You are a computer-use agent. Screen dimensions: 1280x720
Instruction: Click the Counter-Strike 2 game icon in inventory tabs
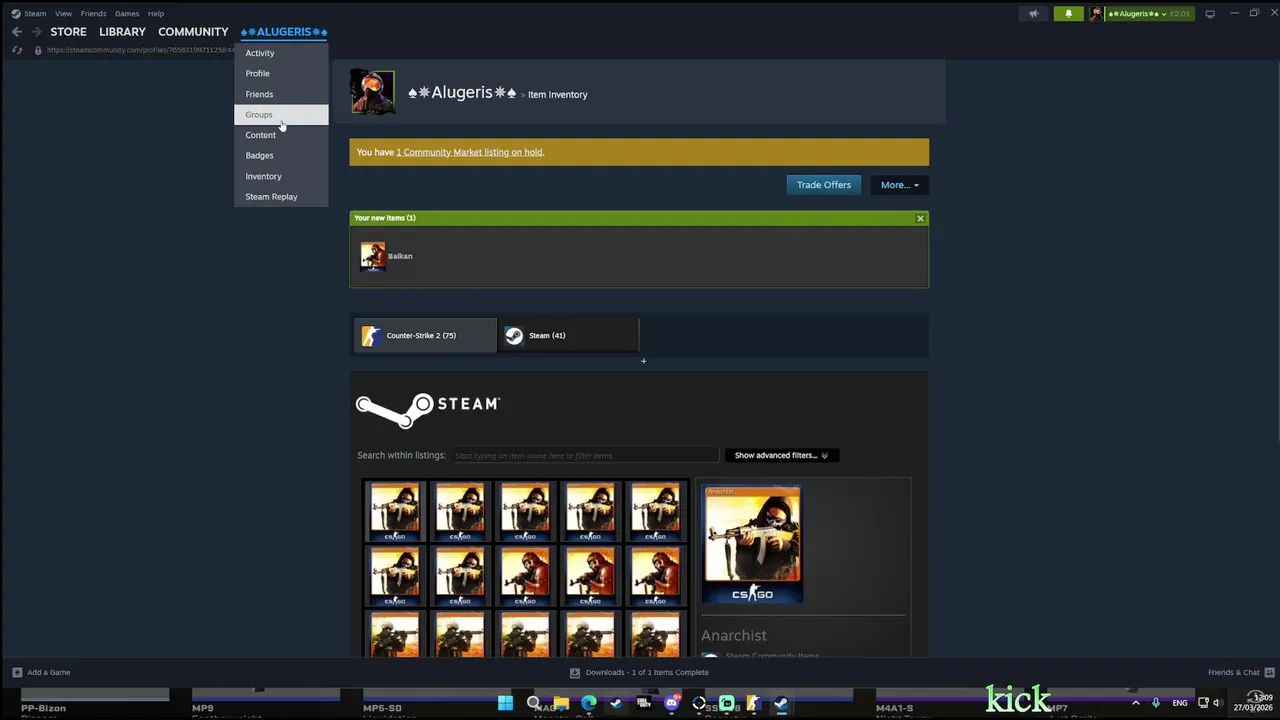[x=371, y=336]
